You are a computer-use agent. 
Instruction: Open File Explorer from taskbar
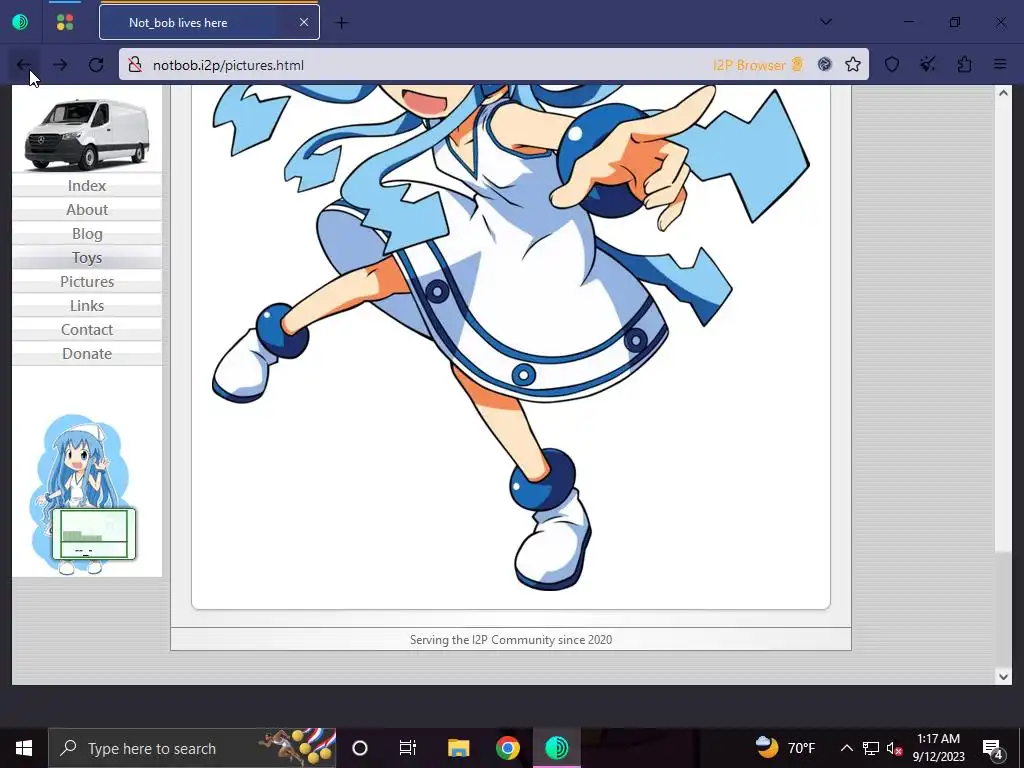click(x=458, y=748)
